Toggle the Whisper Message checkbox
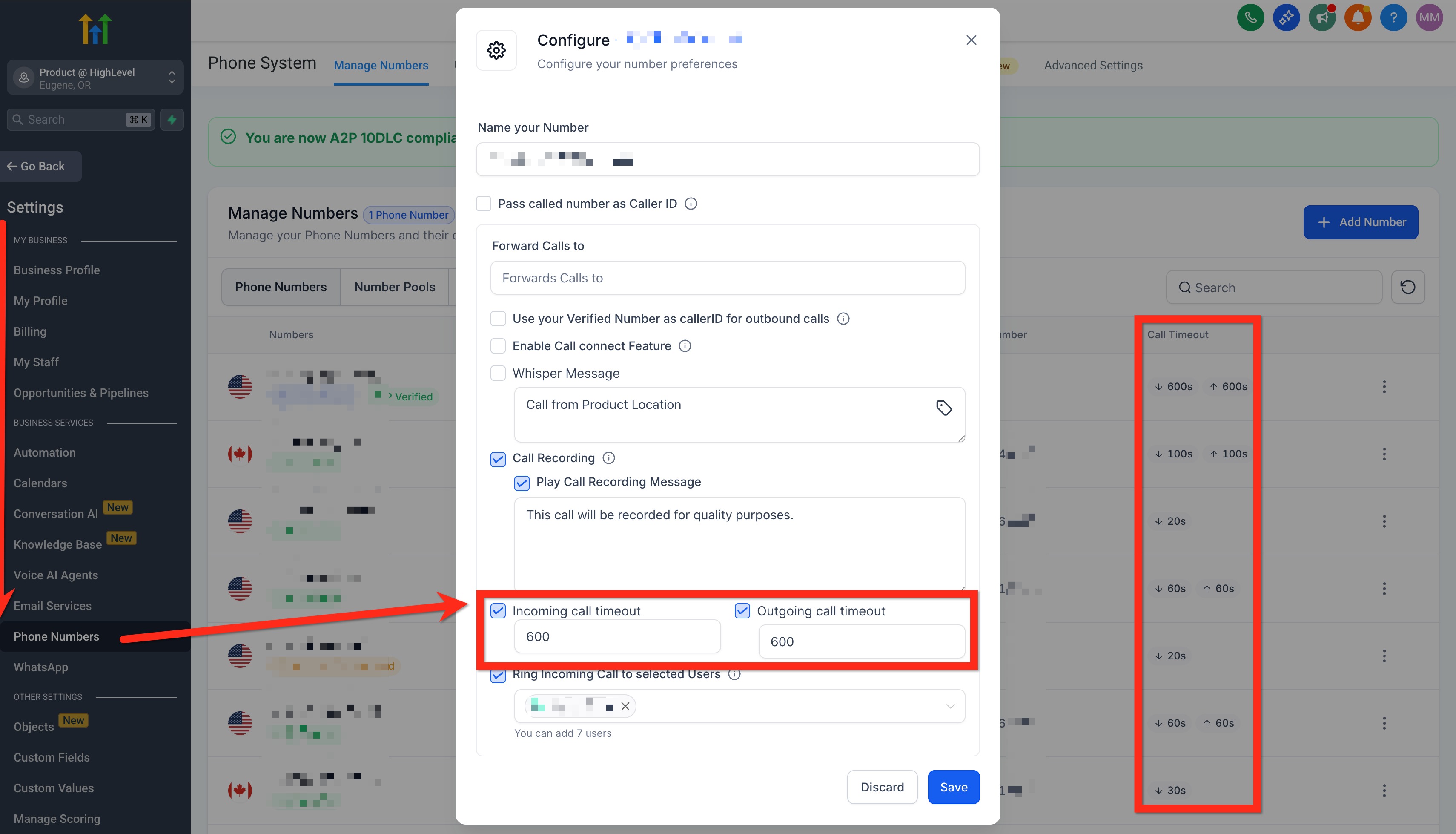 click(498, 374)
